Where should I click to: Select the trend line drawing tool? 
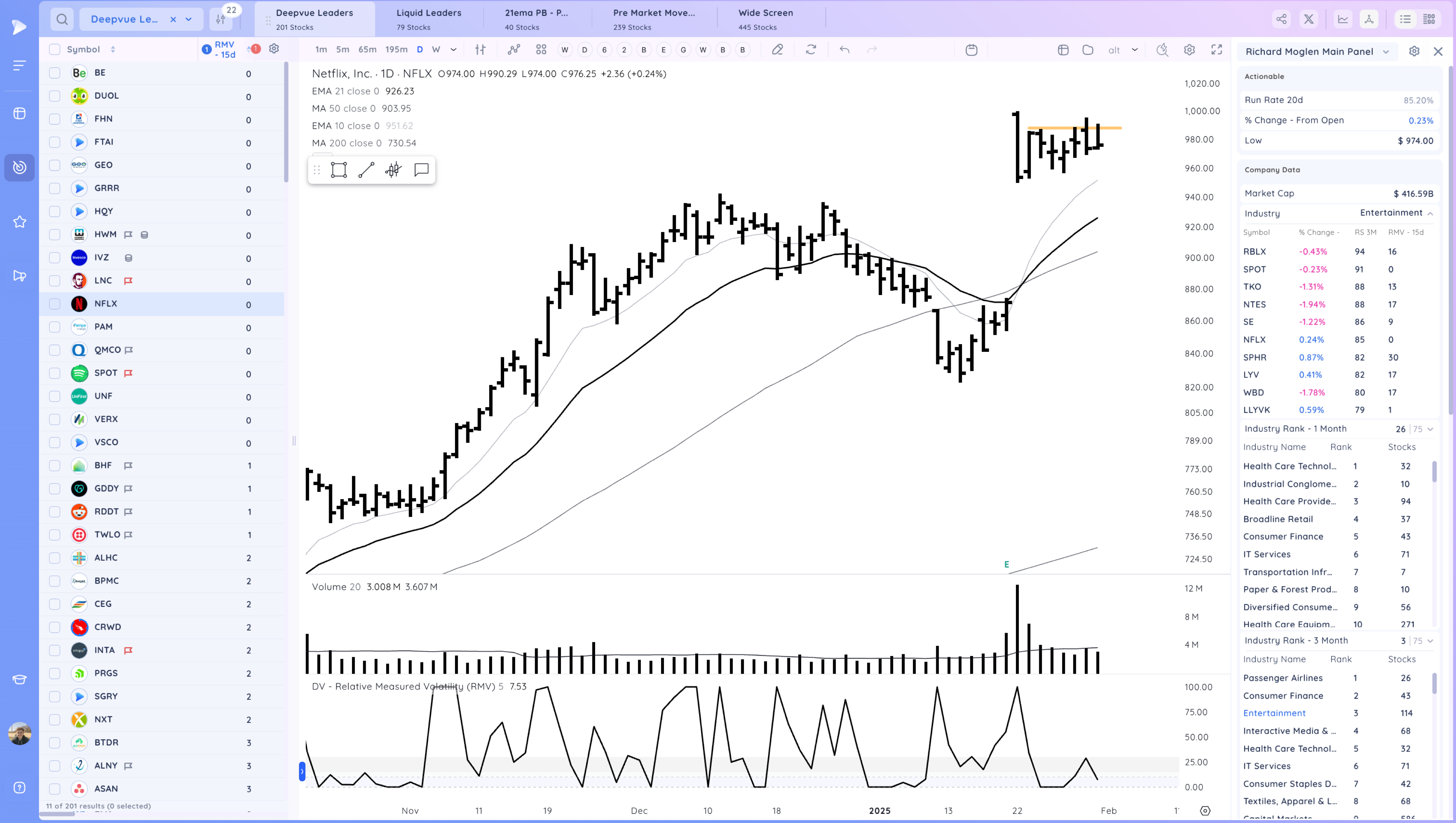pyautogui.click(x=366, y=170)
